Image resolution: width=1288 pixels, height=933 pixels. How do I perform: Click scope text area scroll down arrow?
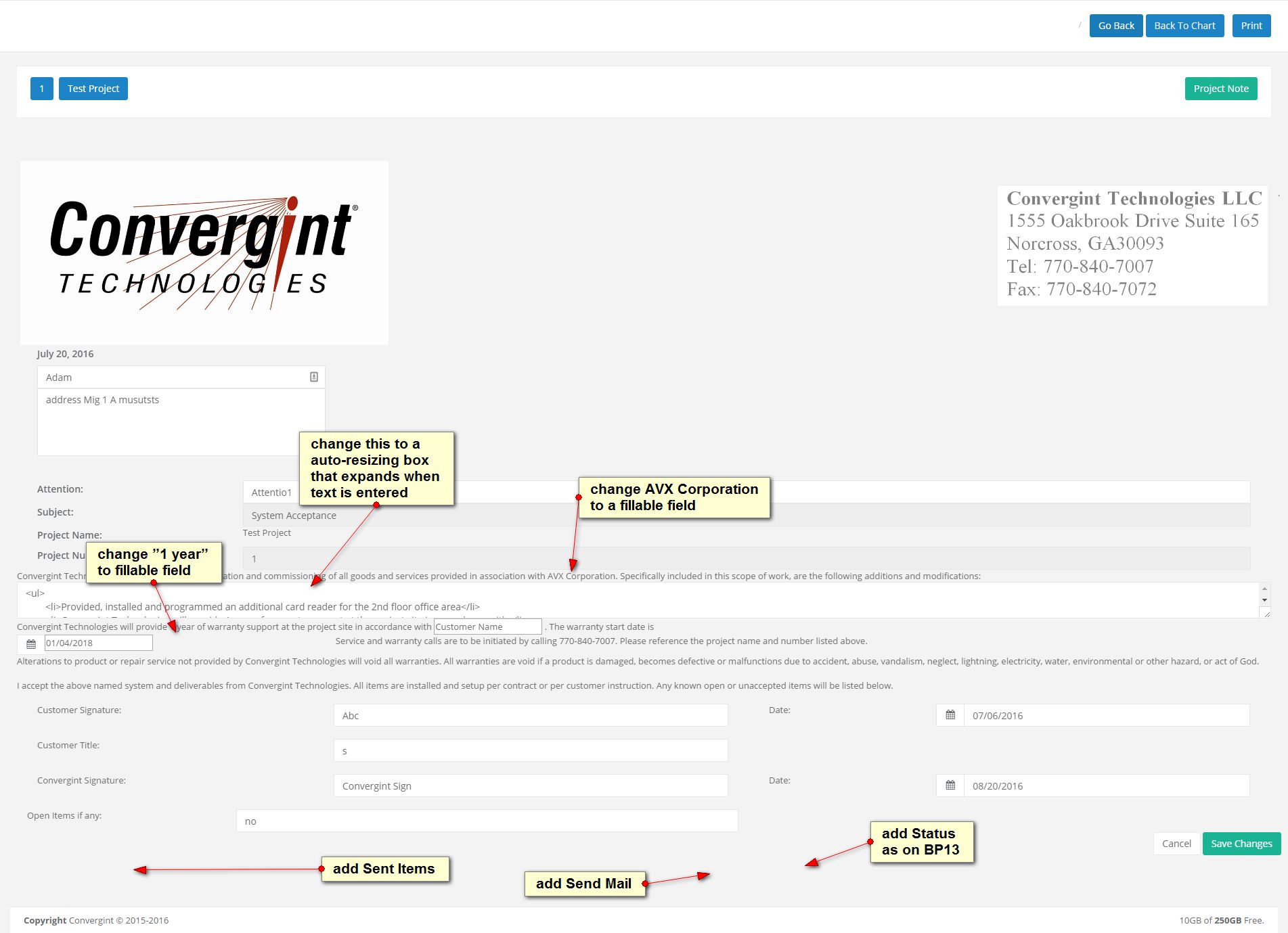(1264, 600)
